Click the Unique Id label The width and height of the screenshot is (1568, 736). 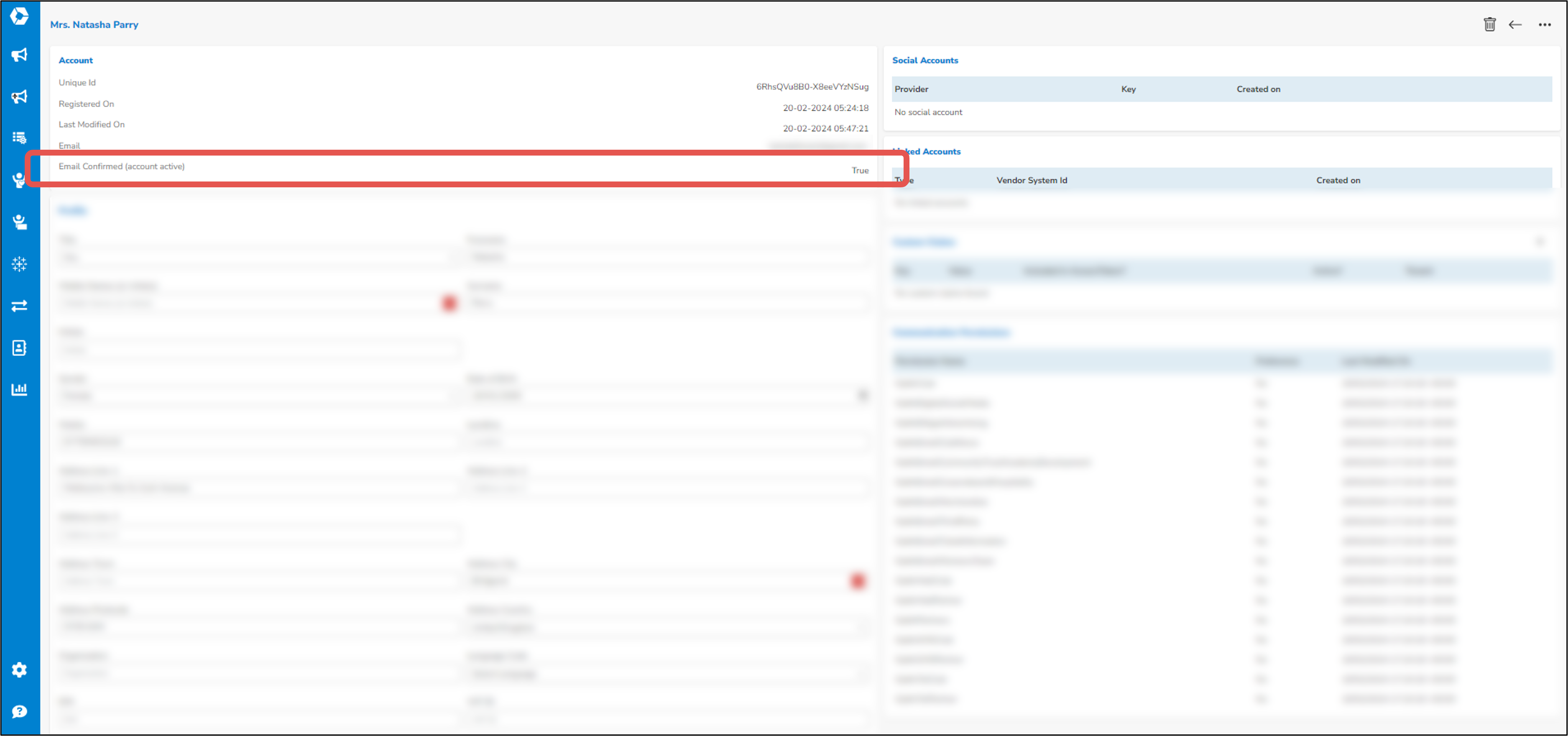(77, 82)
